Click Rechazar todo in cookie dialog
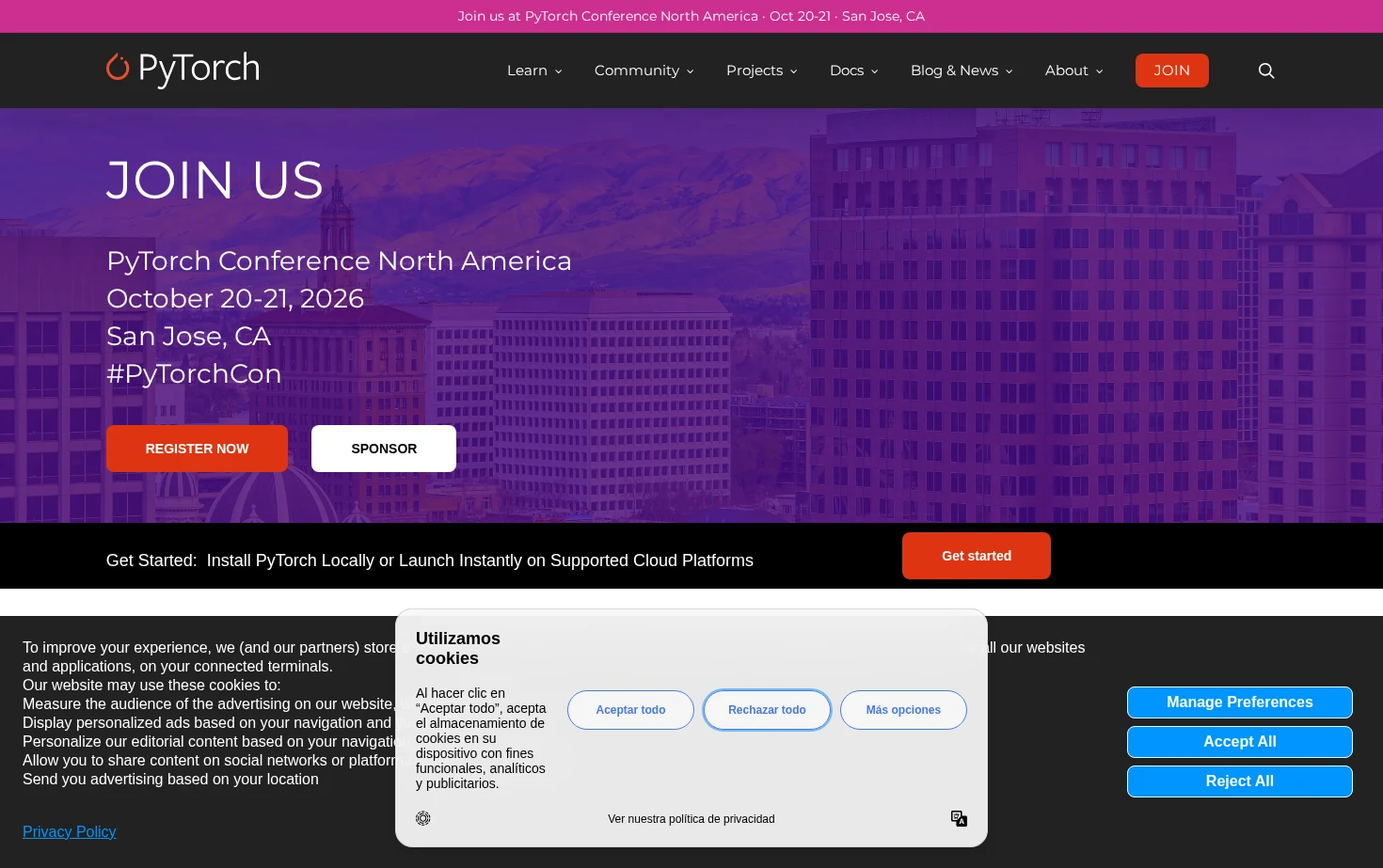 pyautogui.click(x=767, y=710)
